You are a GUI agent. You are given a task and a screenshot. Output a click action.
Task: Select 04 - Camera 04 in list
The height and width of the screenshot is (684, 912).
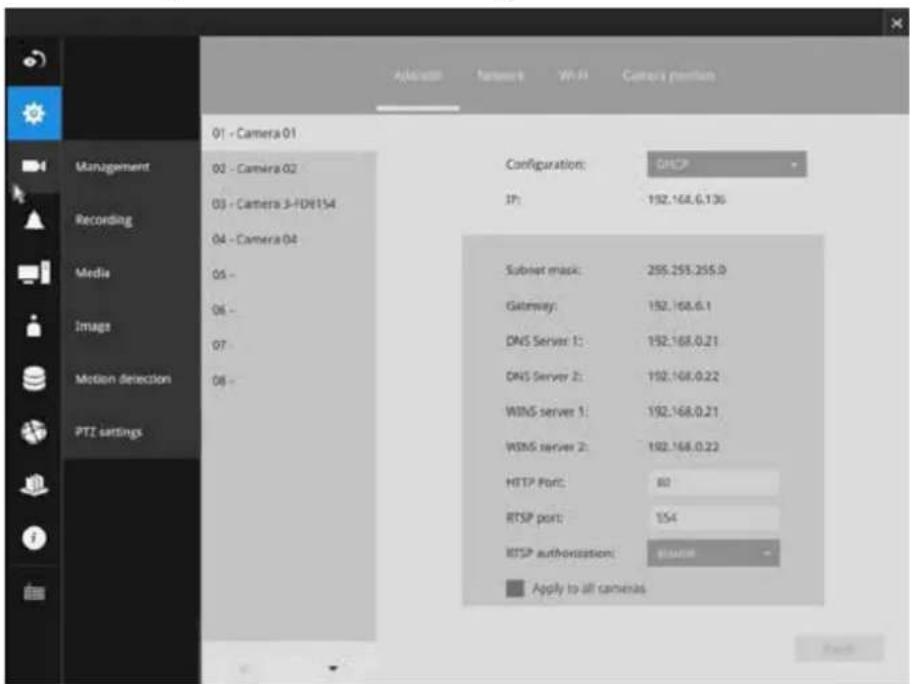click(289, 239)
